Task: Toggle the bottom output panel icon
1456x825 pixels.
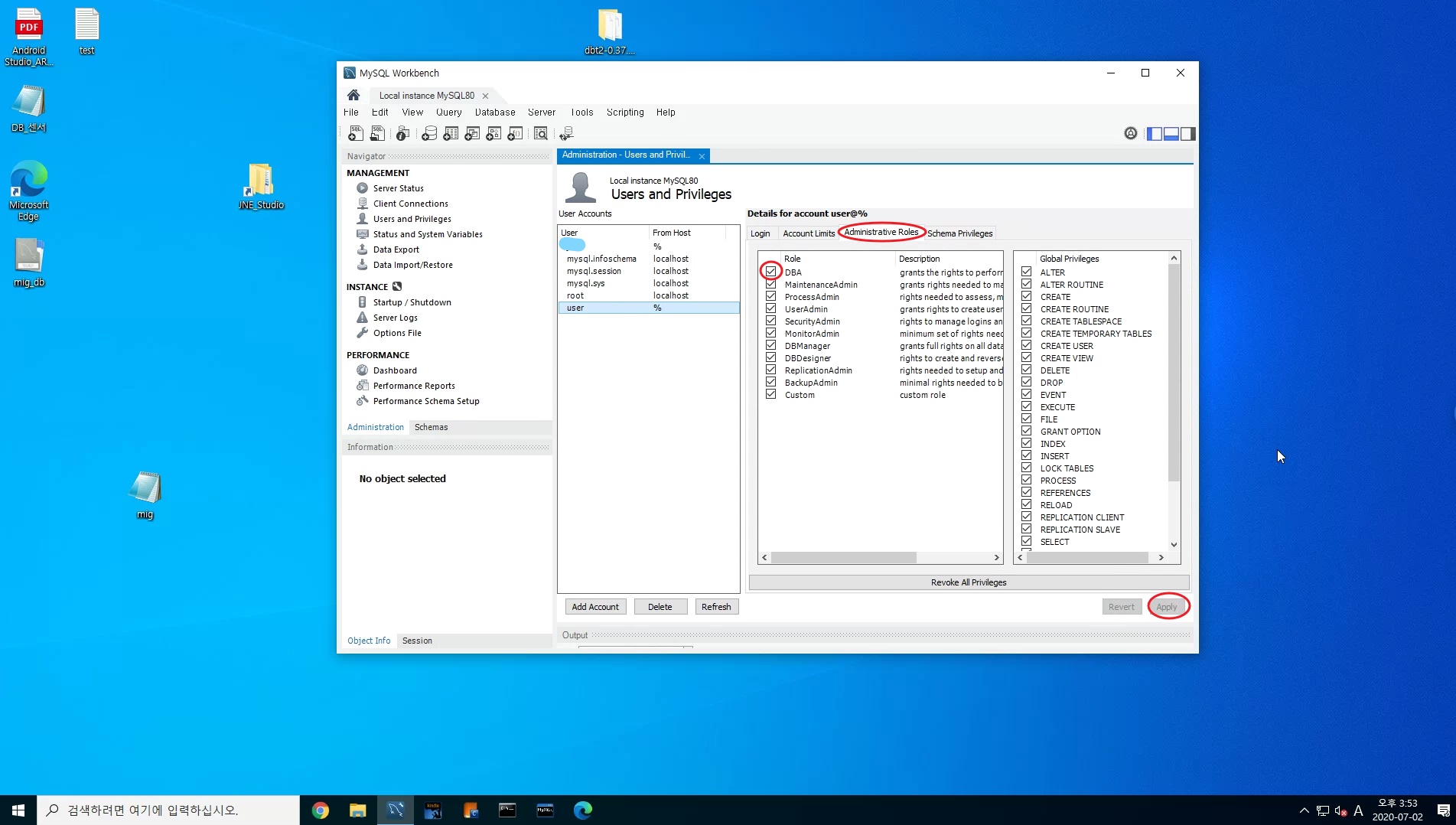Action: (1171, 134)
